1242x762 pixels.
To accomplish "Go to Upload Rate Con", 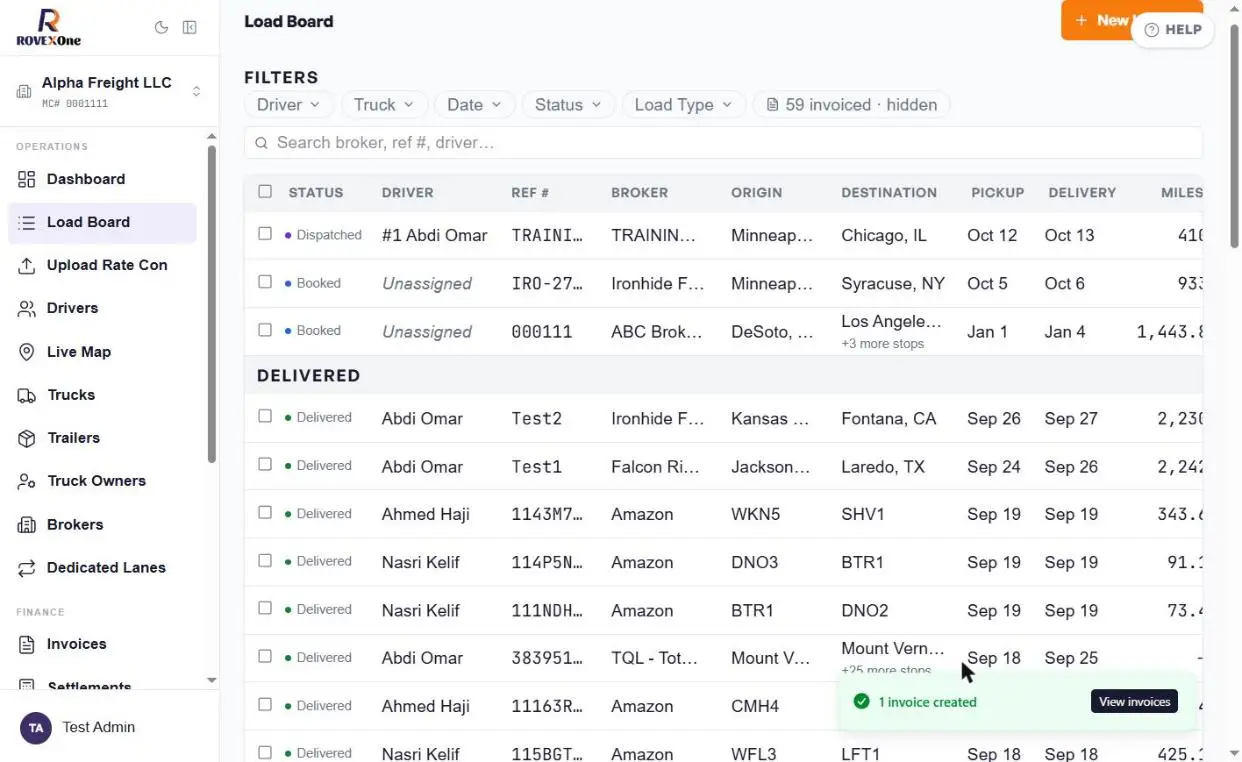I will pos(102,265).
